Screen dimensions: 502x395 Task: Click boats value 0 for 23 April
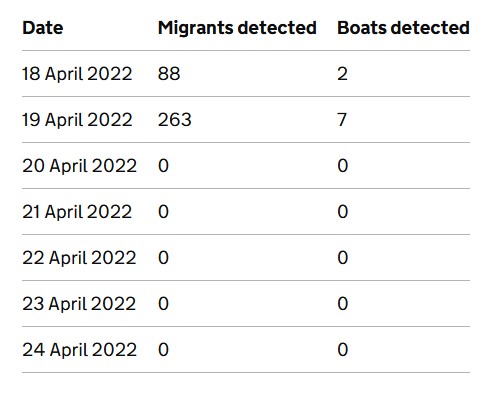coord(343,304)
